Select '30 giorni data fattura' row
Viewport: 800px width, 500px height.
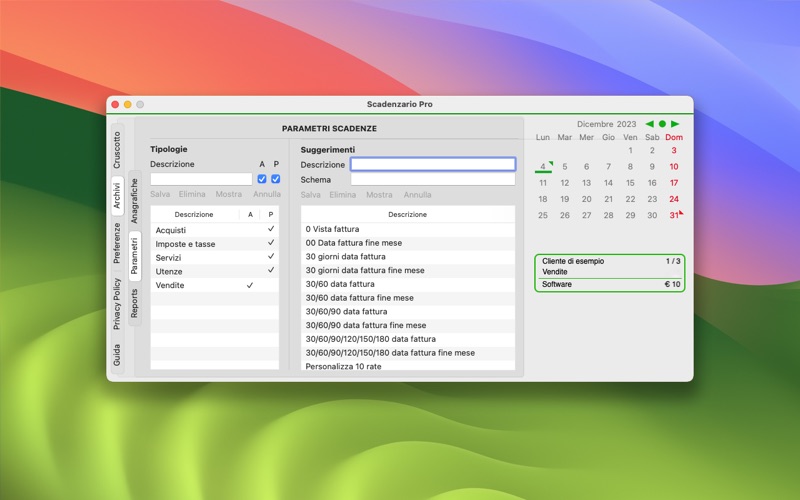408,257
